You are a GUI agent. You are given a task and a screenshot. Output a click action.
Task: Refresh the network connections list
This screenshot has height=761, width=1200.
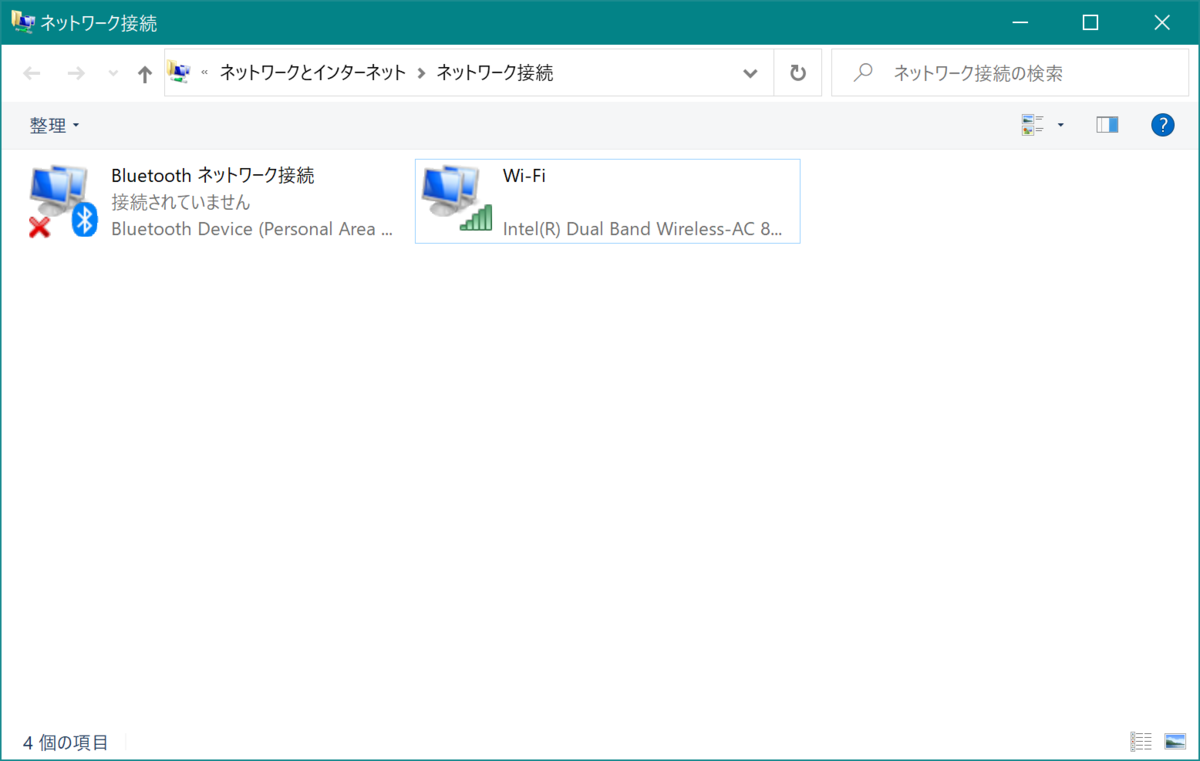(798, 73)
